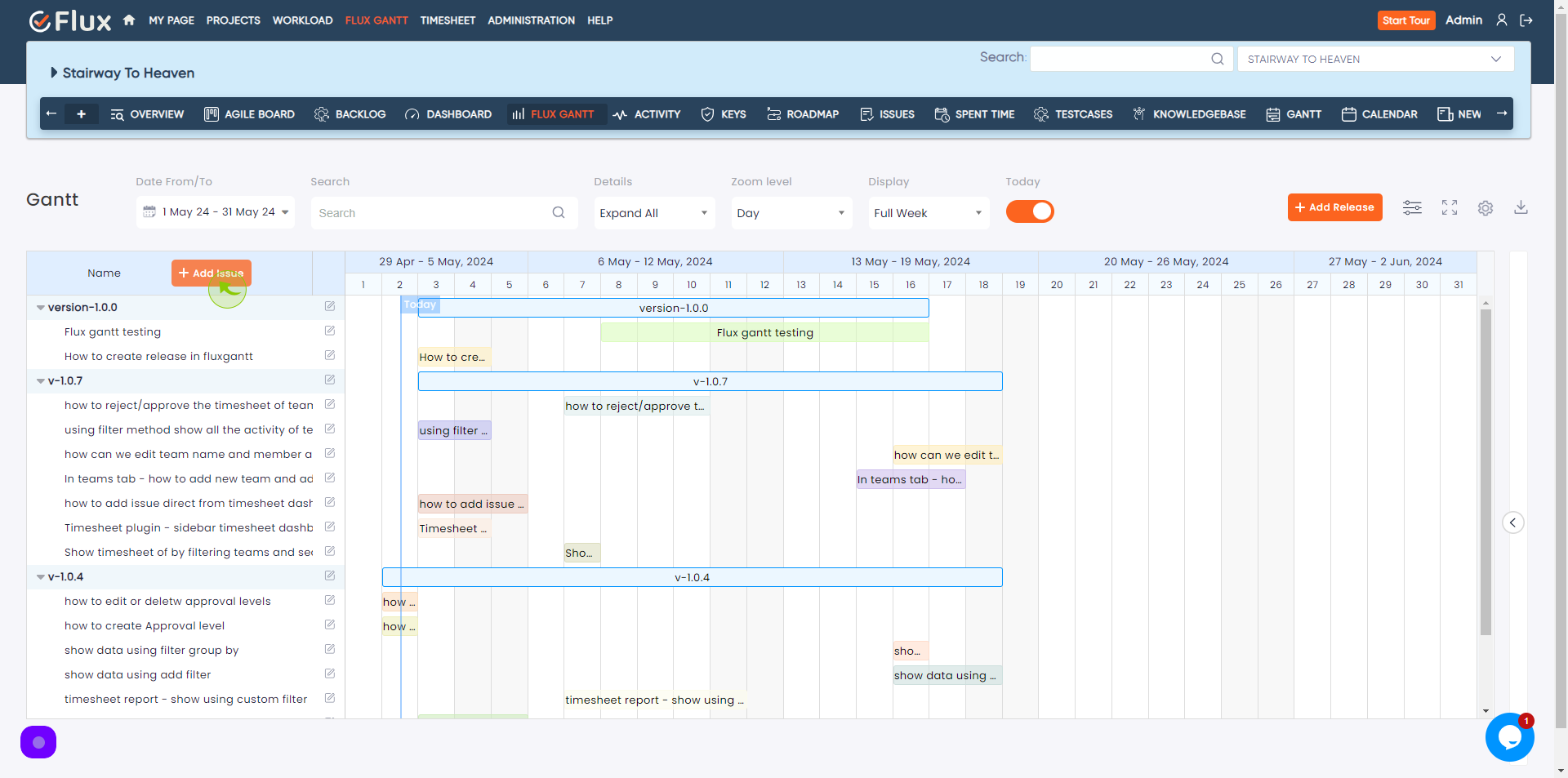Go to the home icon in top bar
This screenshot has height=778, width=1568.
click(x=129, y=20)
